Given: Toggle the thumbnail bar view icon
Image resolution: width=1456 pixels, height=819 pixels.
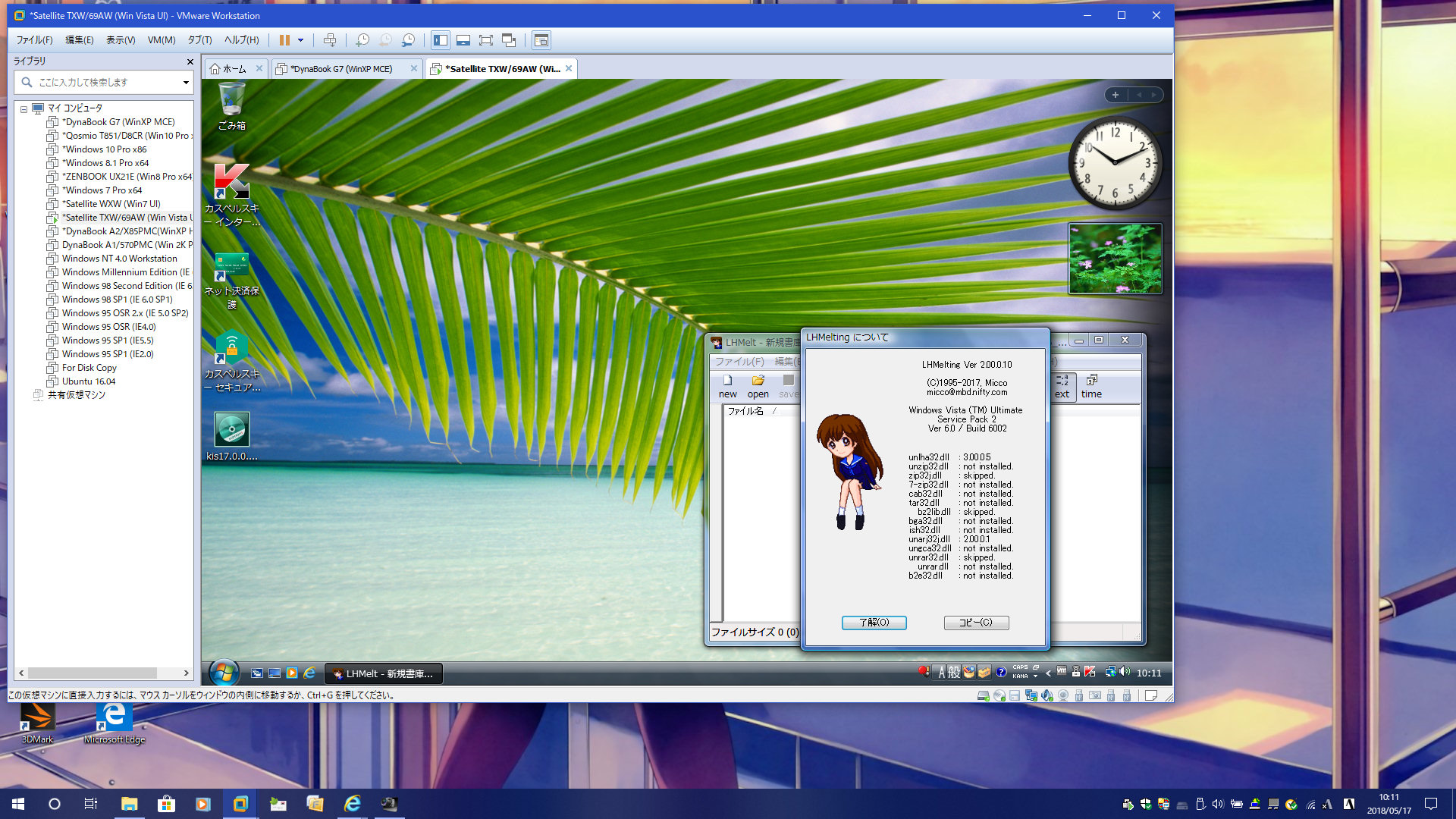Looking at the screenshot, I should pos(463,40).
